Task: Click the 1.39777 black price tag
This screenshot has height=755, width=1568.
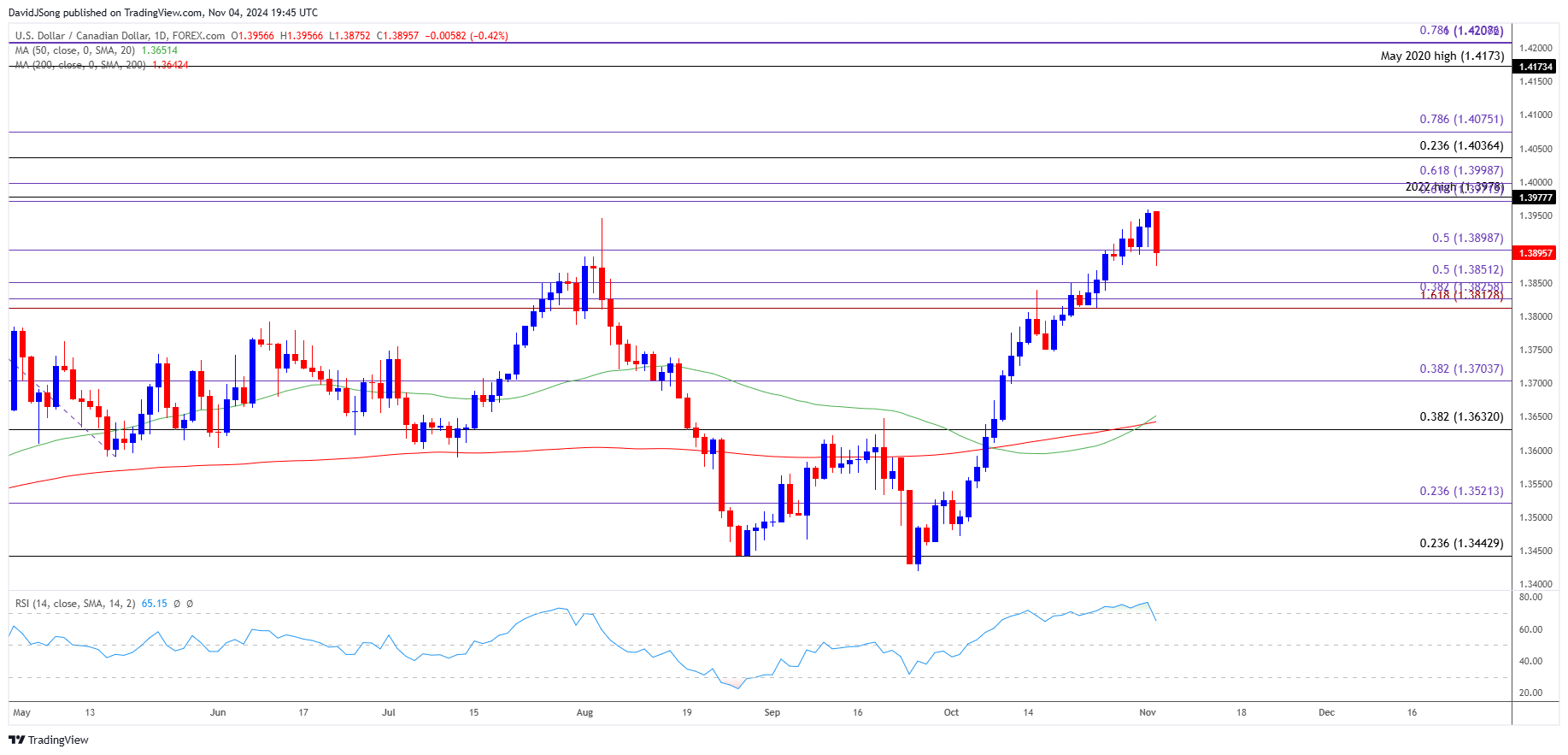Action: [1535, 198]
